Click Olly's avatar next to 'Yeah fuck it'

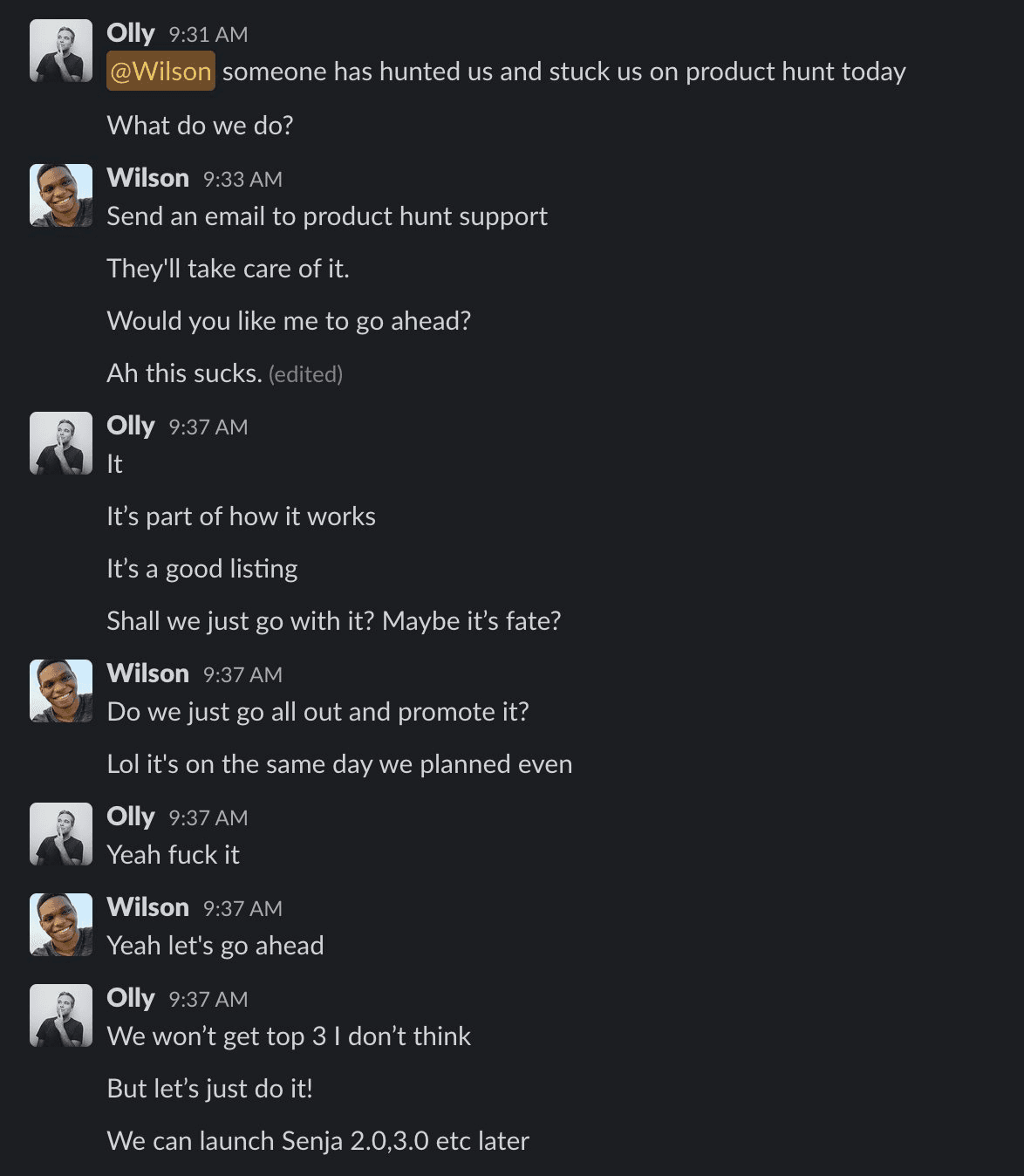pos(61,833)
